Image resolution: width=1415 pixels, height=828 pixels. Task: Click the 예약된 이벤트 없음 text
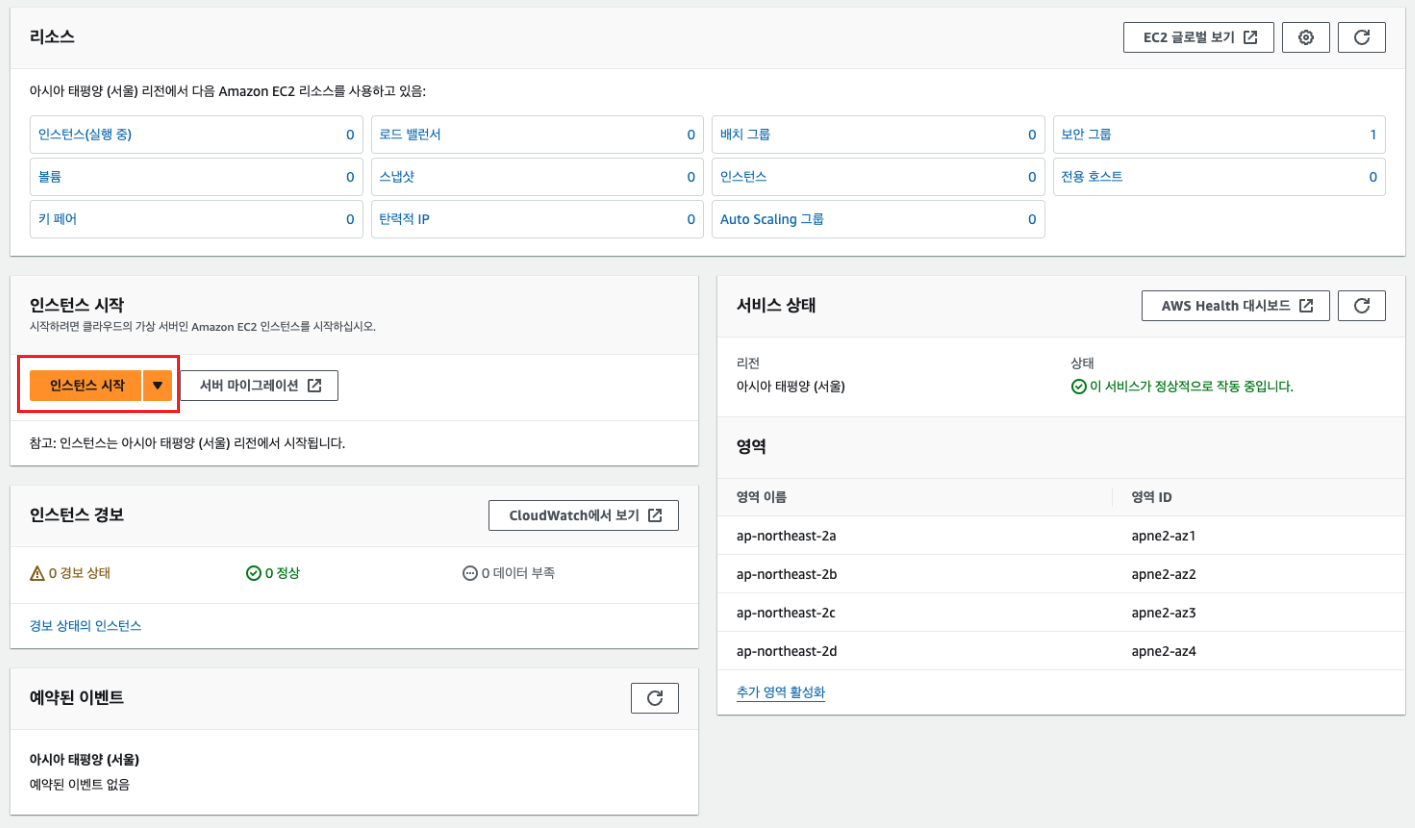[80, 784]
